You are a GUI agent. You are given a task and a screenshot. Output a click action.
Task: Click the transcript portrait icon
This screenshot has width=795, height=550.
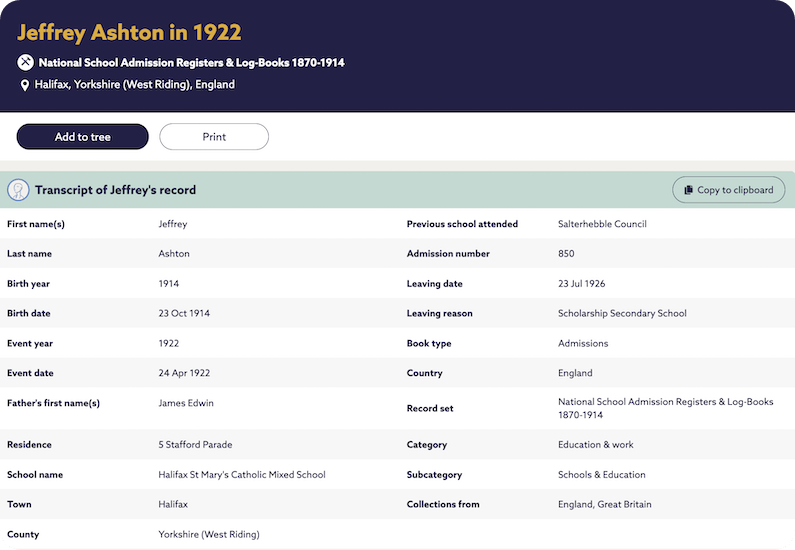point(18,190)
